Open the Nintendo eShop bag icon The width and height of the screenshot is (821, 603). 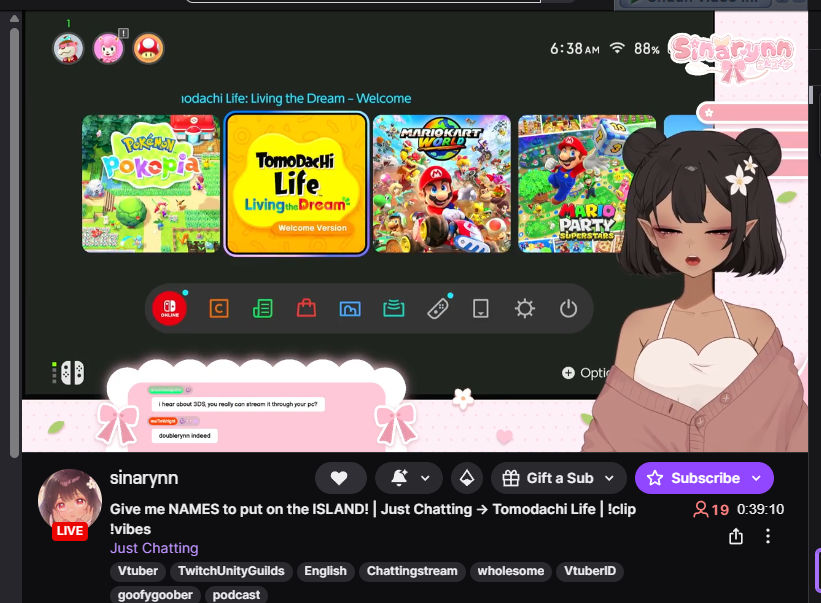306,308
